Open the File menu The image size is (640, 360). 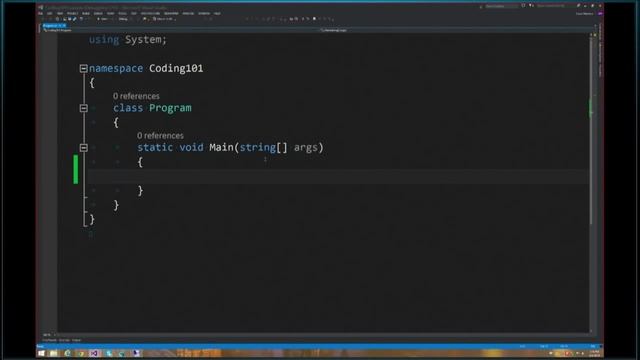(40, 13)
